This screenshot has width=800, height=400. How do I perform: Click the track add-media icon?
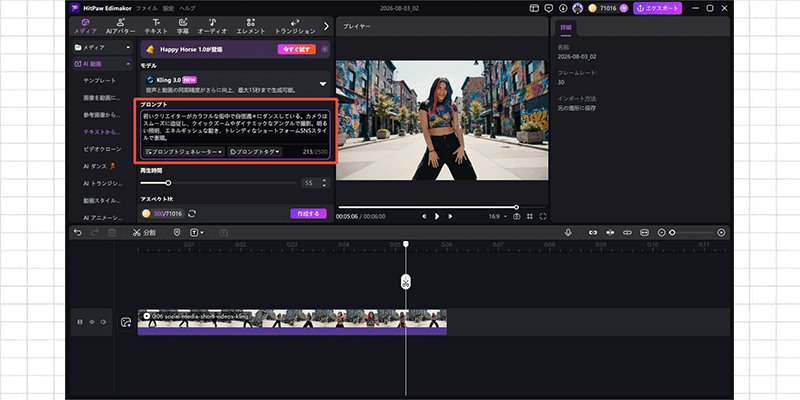point(126,322)
